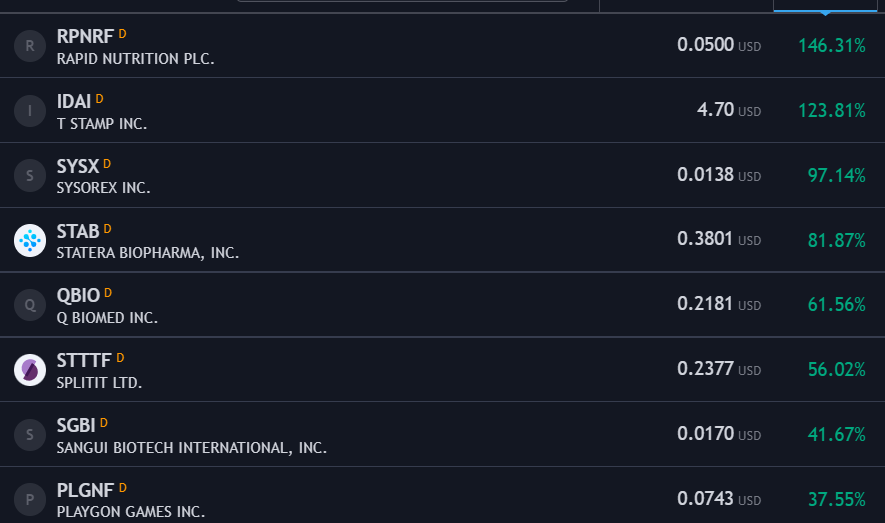This screenshot has height=523, width=885.
Task: Click the D badge next to QBIO
Action: point(108,293)
